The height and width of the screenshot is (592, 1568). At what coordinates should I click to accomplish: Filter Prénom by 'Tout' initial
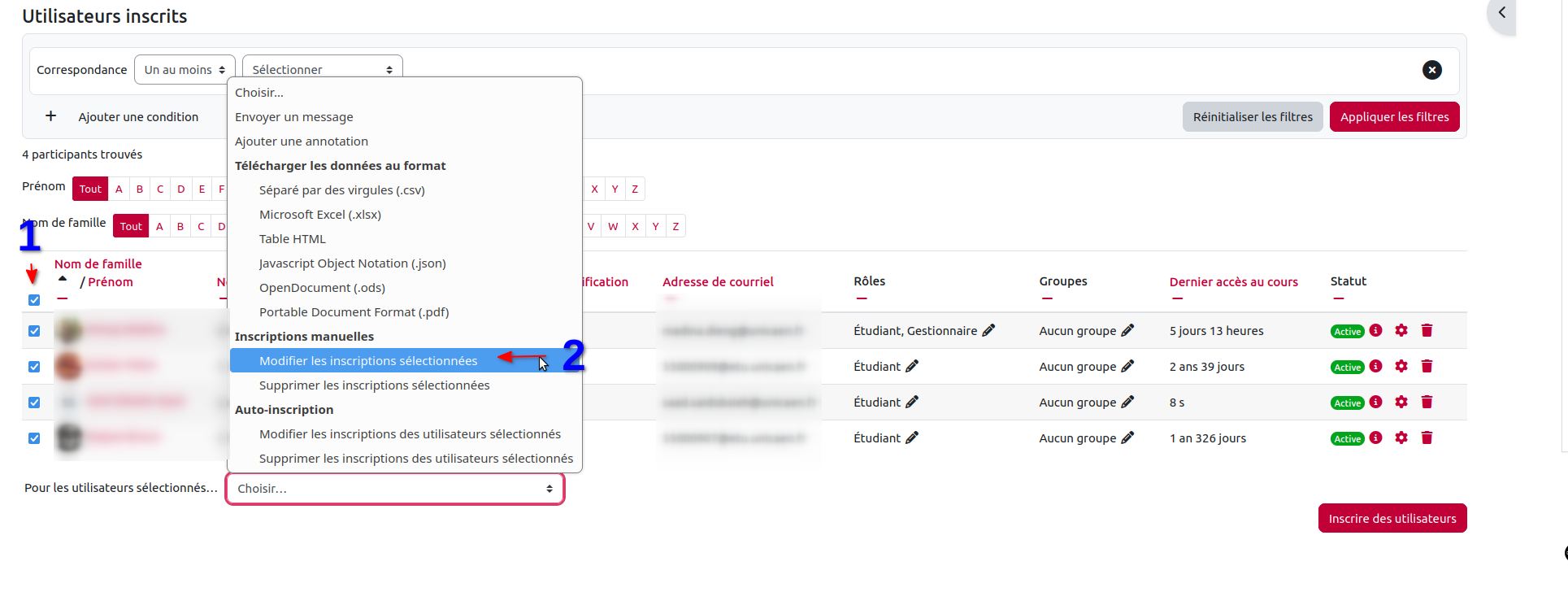[90, 189]
